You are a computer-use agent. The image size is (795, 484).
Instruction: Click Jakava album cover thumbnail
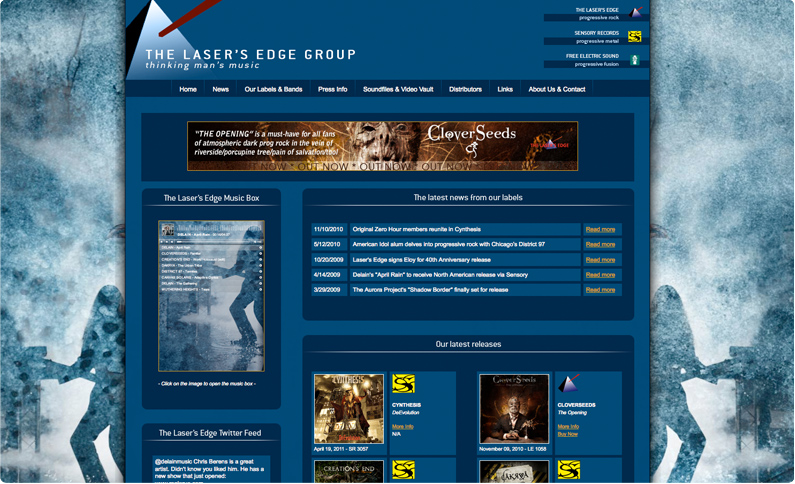(514, 471)
